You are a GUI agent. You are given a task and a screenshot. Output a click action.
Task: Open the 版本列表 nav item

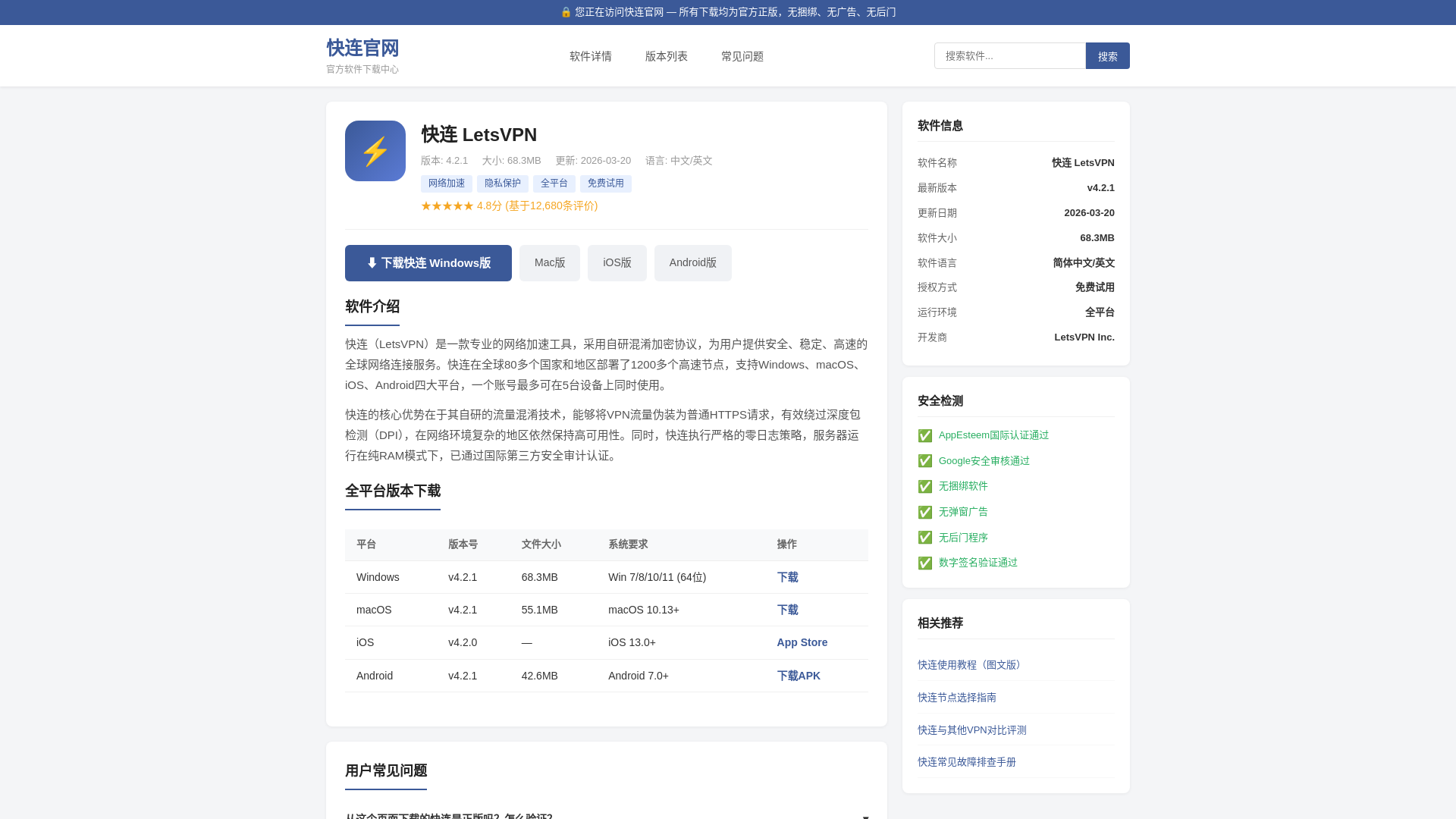click(x=667, y=56)
